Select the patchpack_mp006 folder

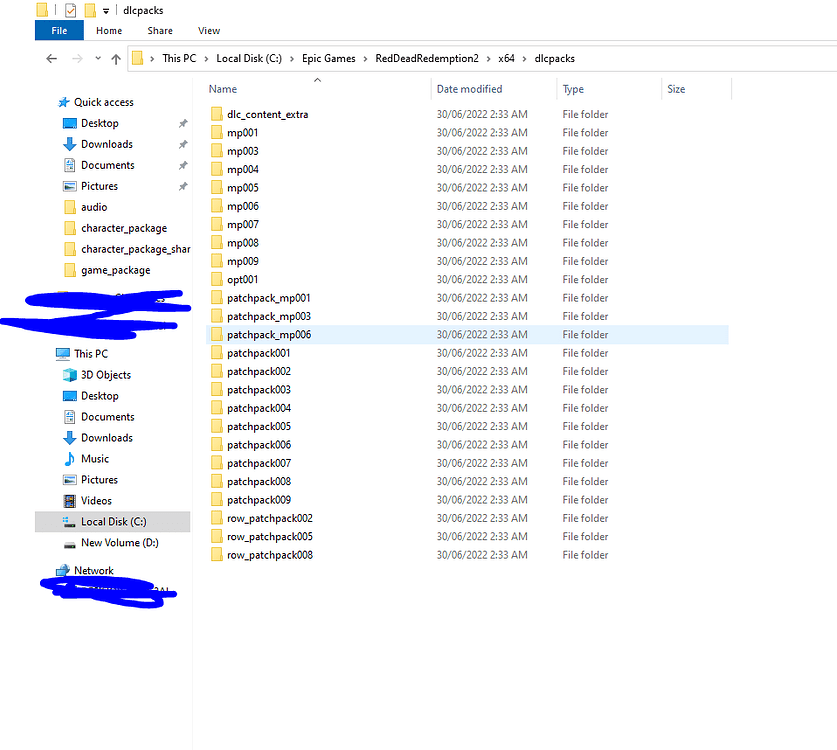(x=273, y=334)
